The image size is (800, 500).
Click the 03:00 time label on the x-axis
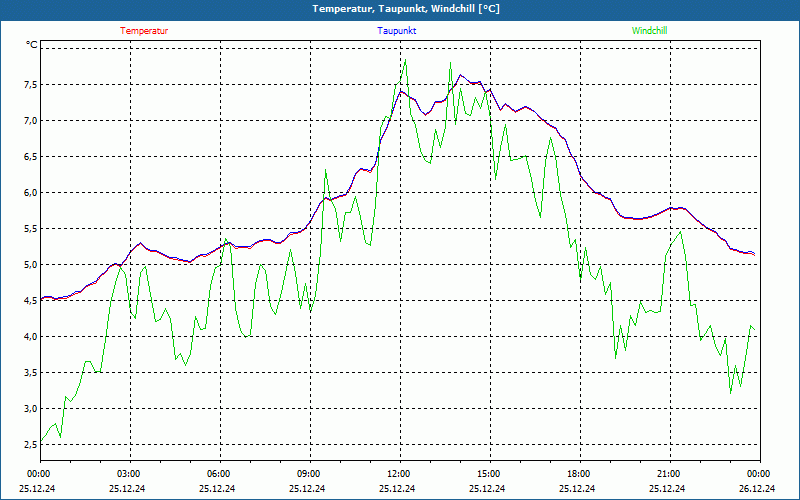click(130, 473)
